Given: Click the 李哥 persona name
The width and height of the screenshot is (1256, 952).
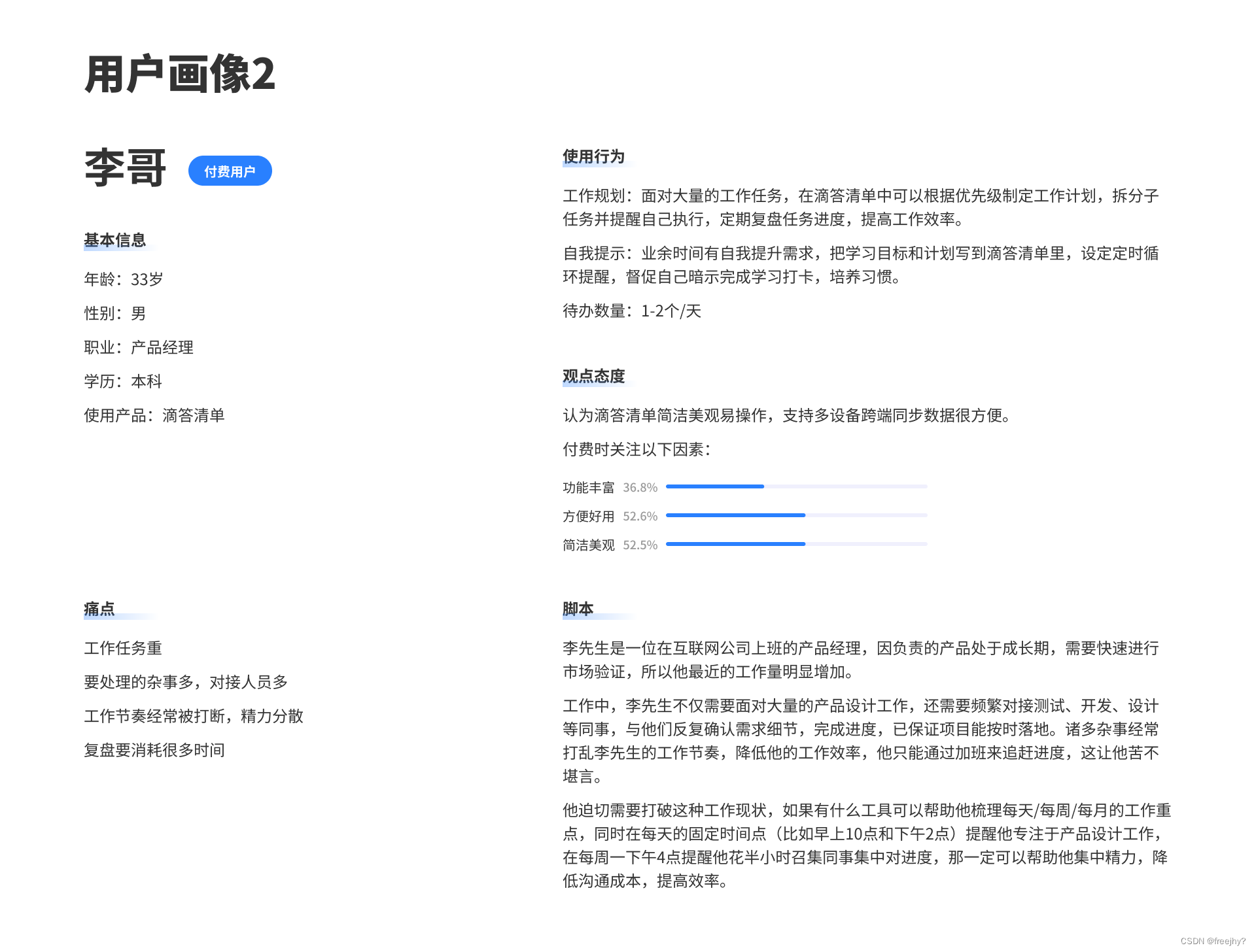Looking at the screenshot, I should coord(126,168).
